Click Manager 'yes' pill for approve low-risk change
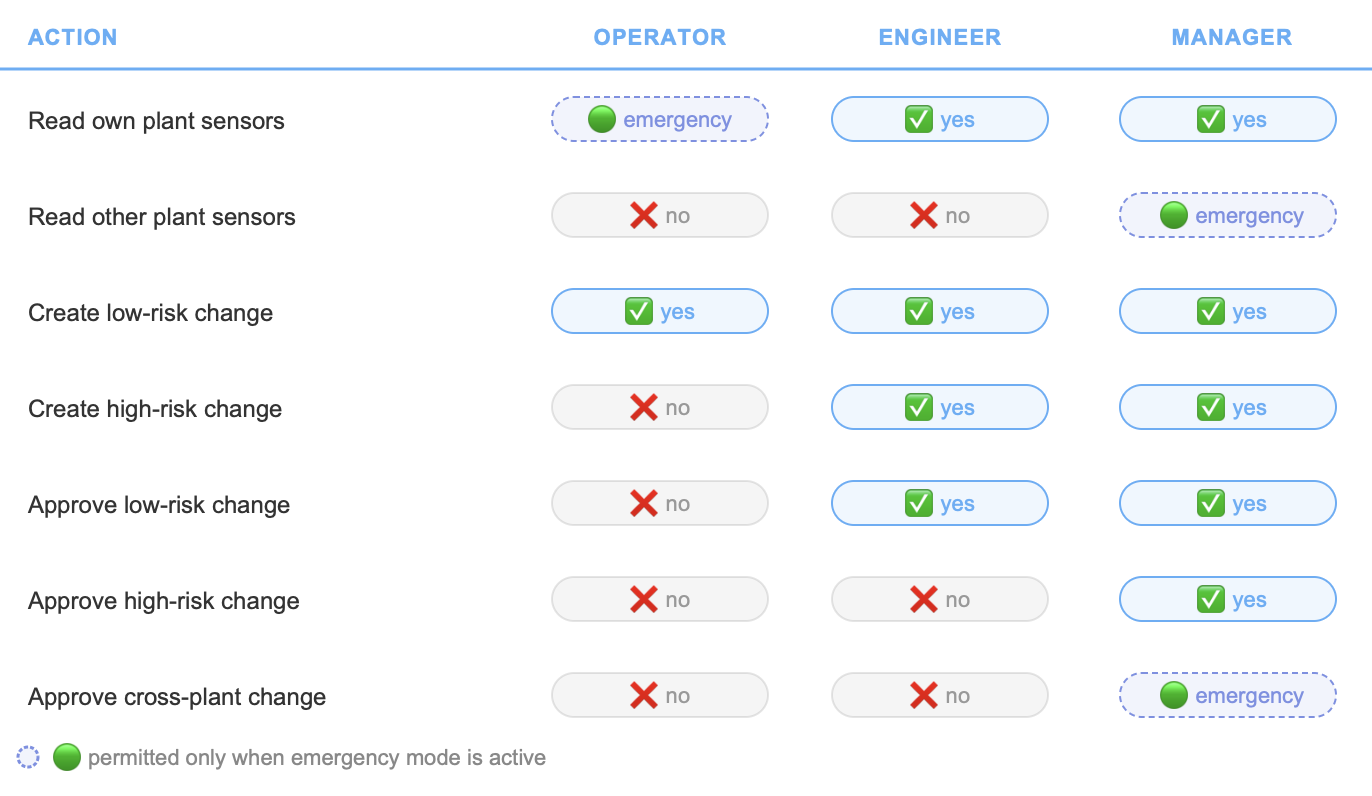 click(1228, 504)
